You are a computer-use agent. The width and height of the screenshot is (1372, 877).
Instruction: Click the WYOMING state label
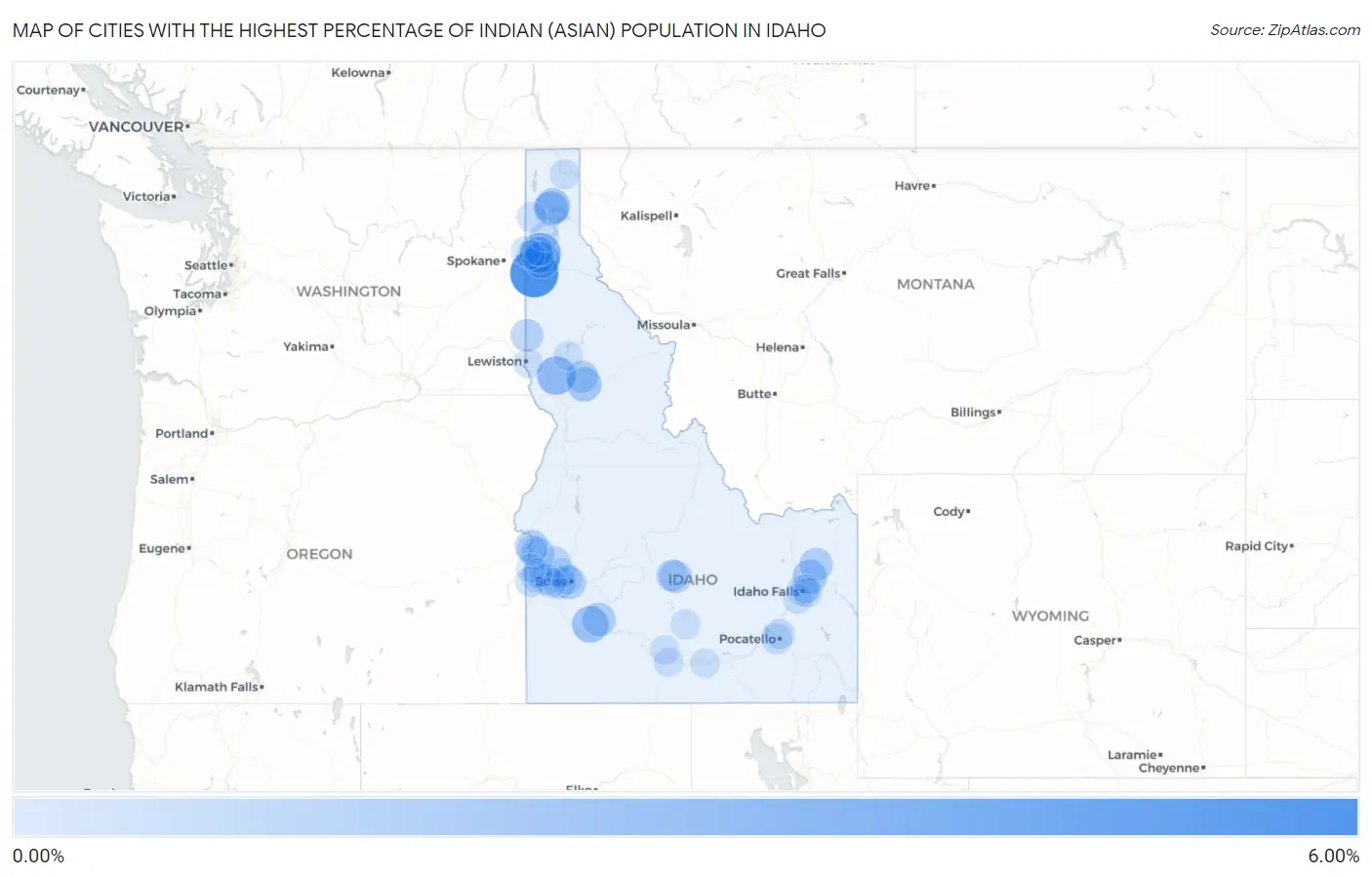click(x=1050, y=616)
